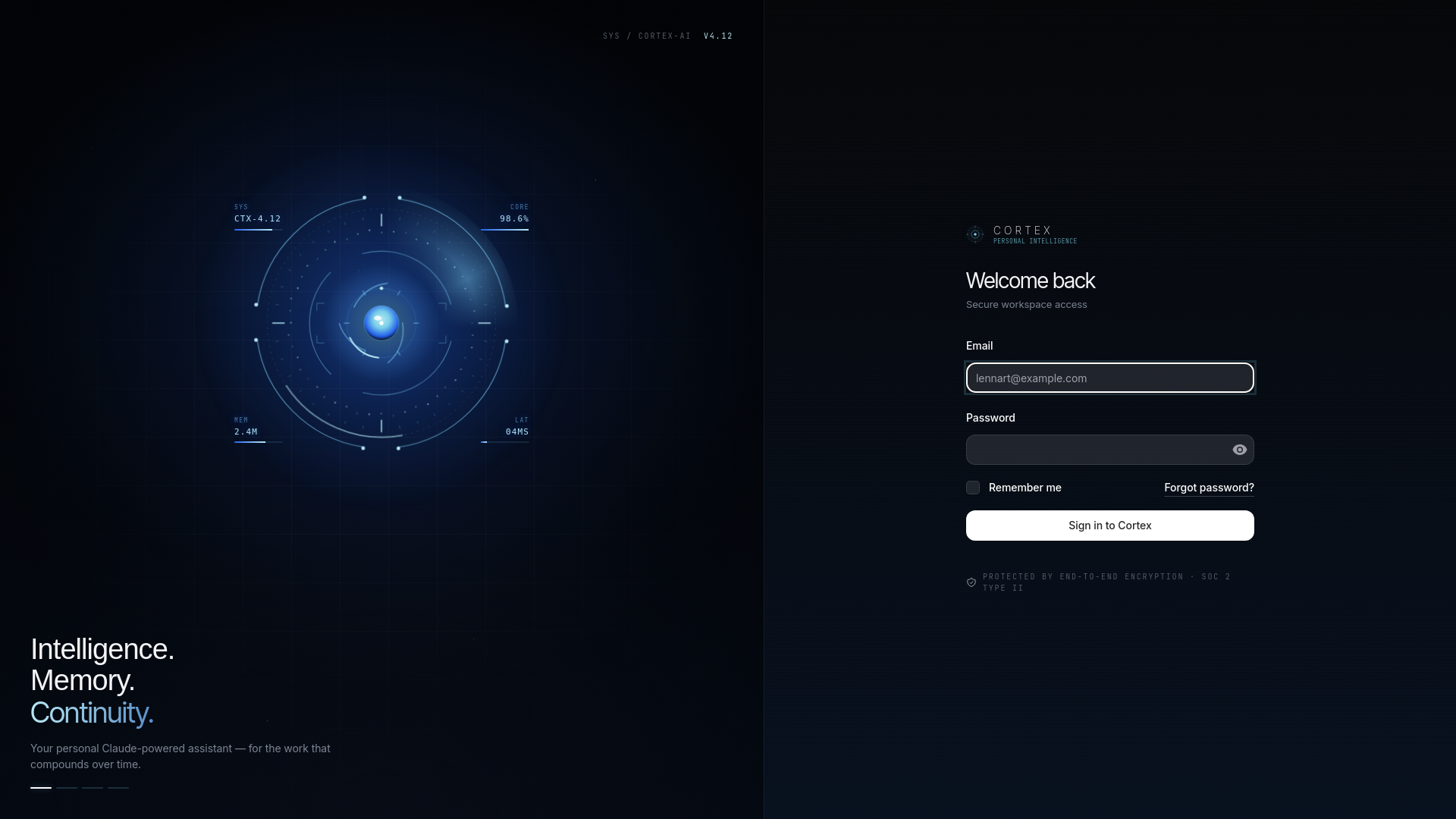
Task: Click the Cortex logo icon
Action: pos(975,234)
